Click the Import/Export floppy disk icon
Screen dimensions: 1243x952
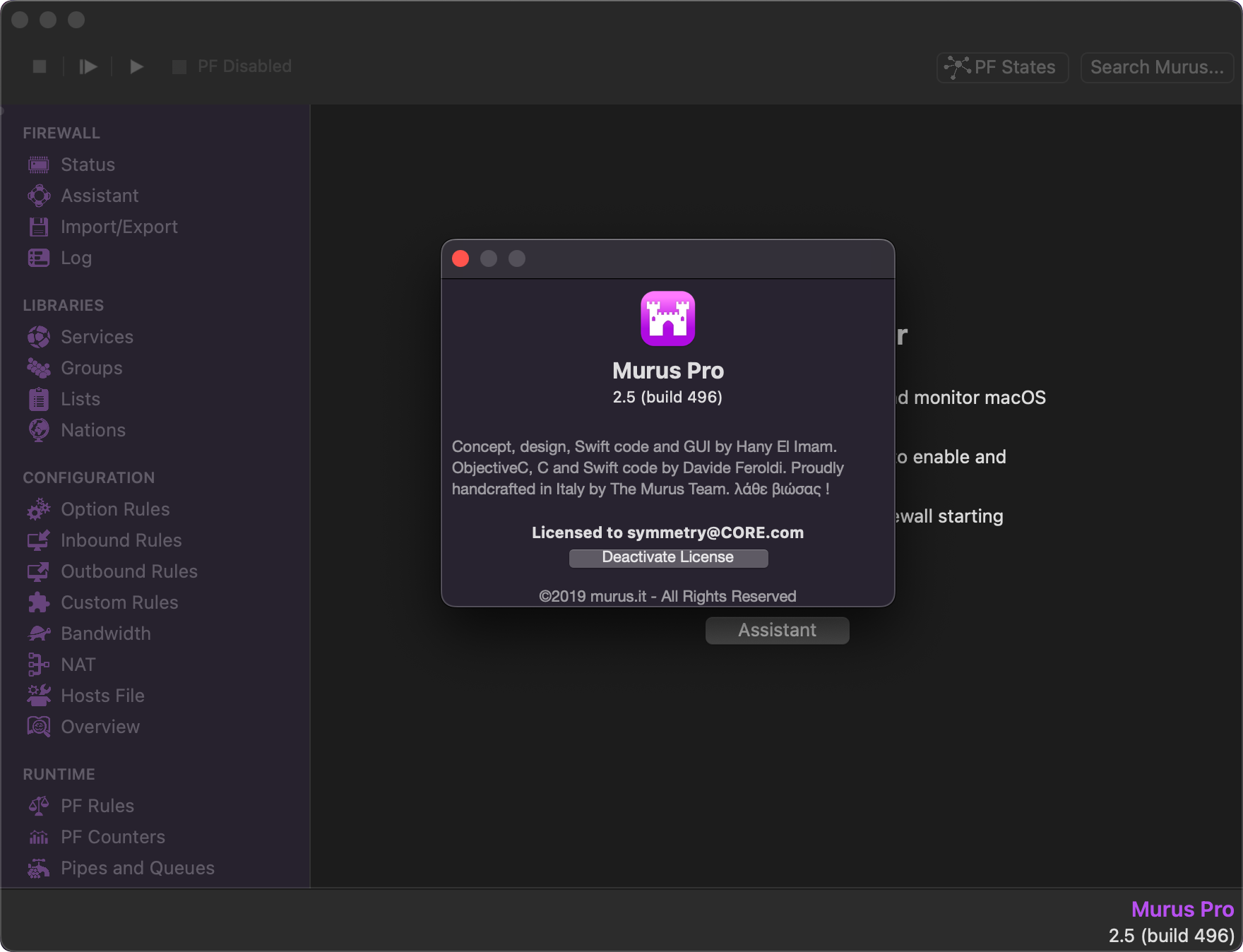(x=39, y=227)
